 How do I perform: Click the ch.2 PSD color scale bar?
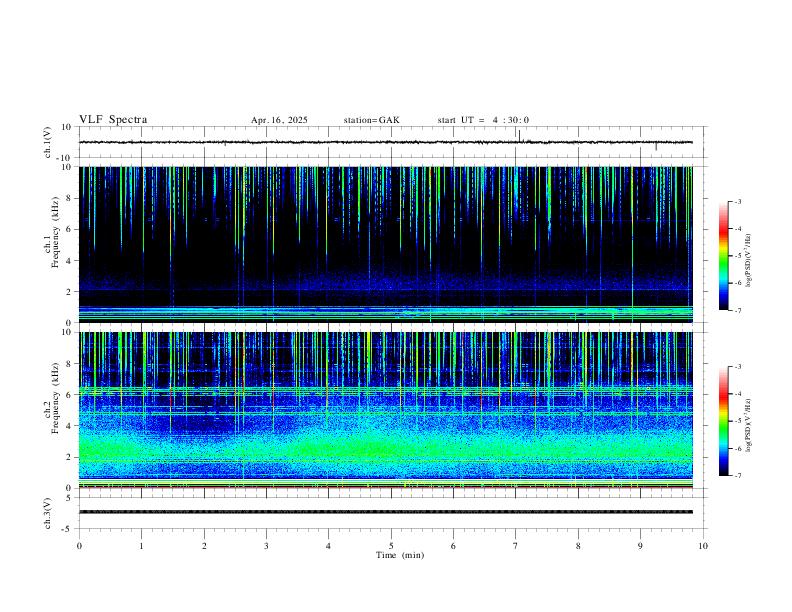coord(723,421)
